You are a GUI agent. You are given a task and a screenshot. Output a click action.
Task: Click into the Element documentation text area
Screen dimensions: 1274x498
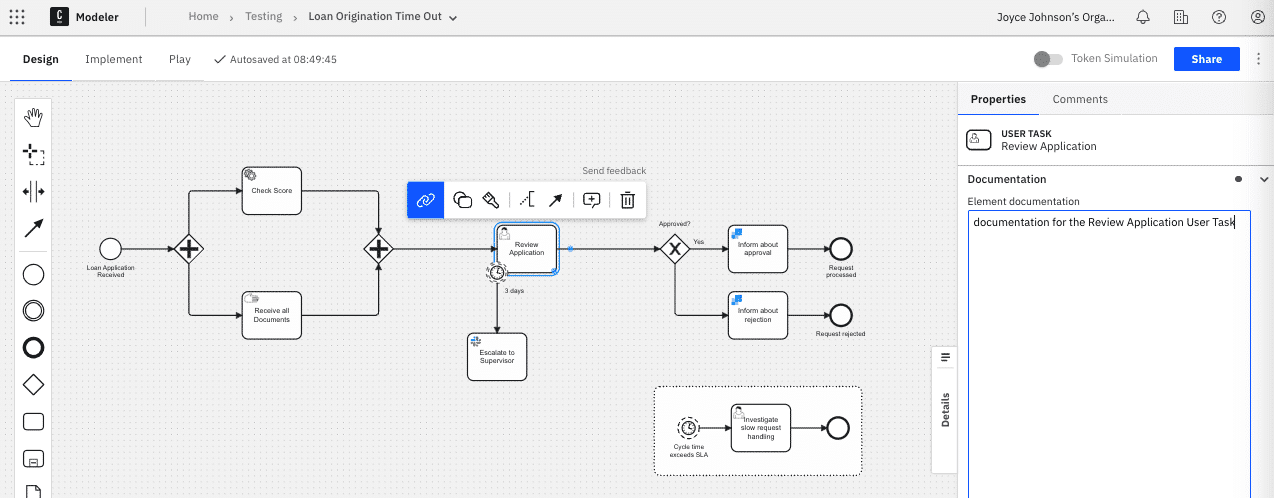pos(1111,354)
